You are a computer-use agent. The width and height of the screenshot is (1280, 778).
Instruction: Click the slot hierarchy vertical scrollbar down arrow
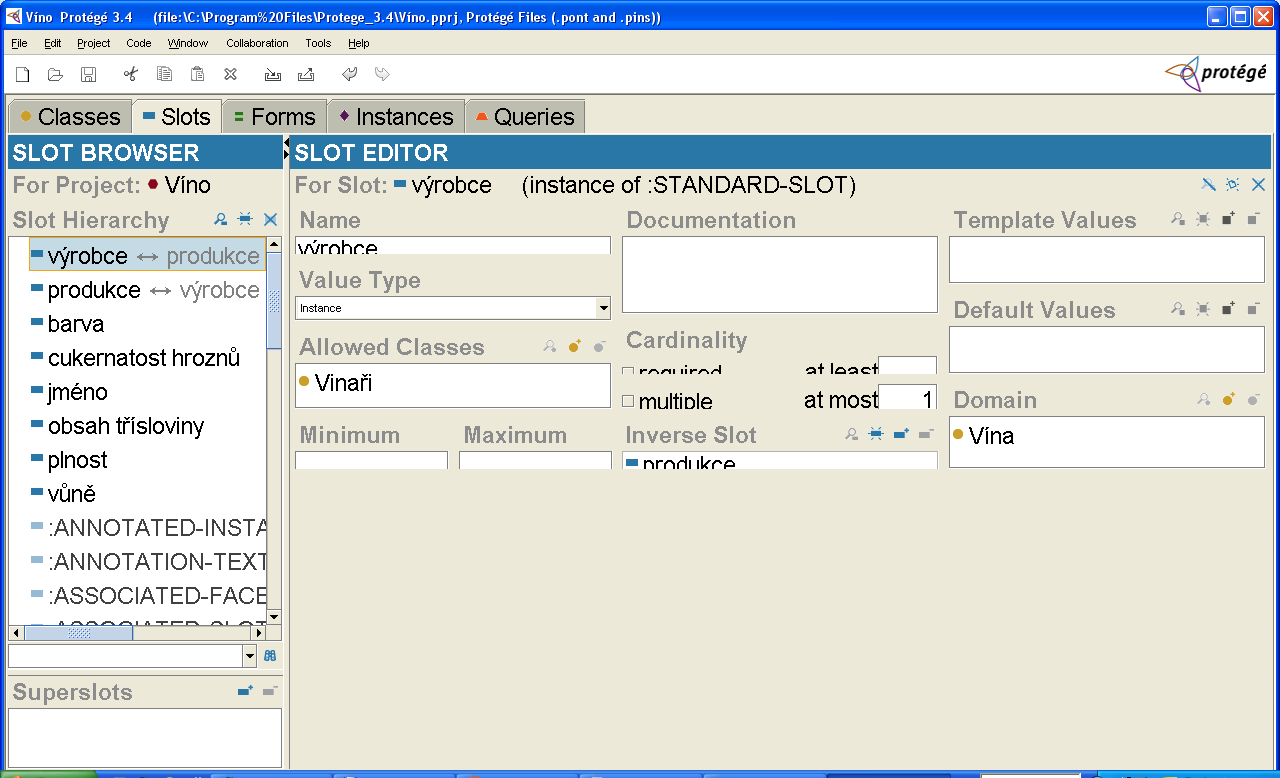274,617
